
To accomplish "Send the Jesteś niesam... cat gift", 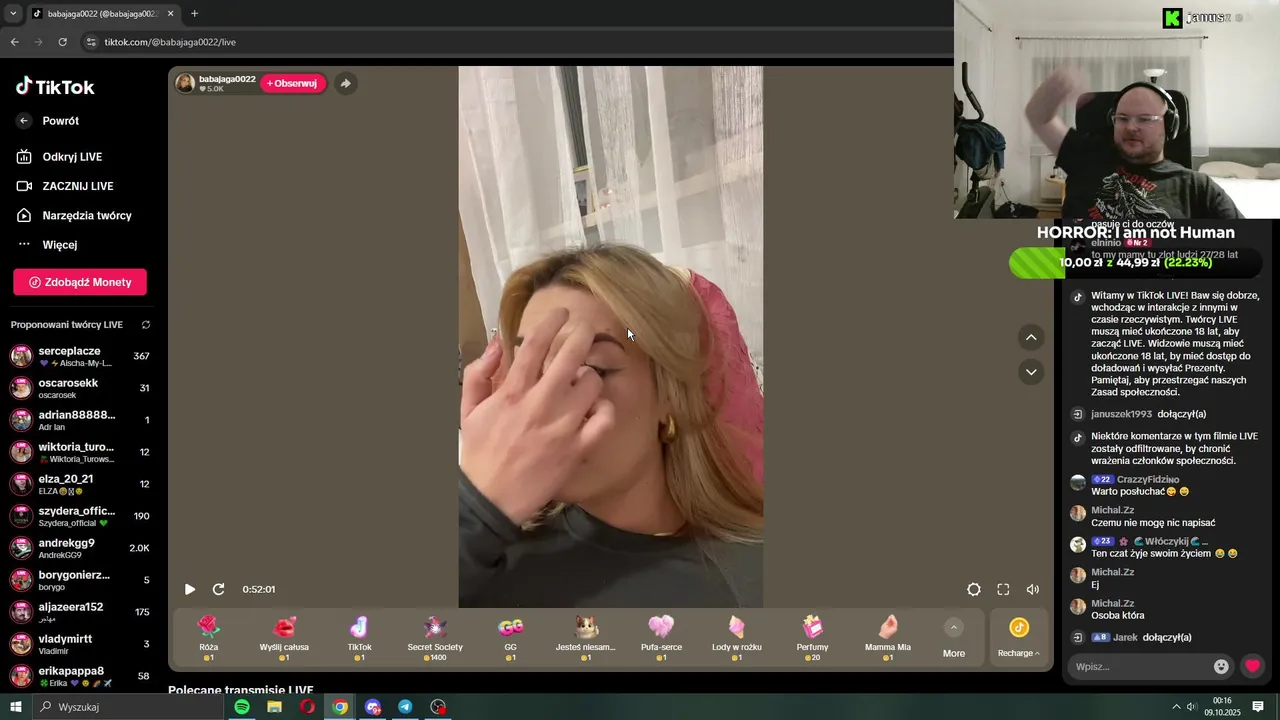I will (x=586, y=637).
